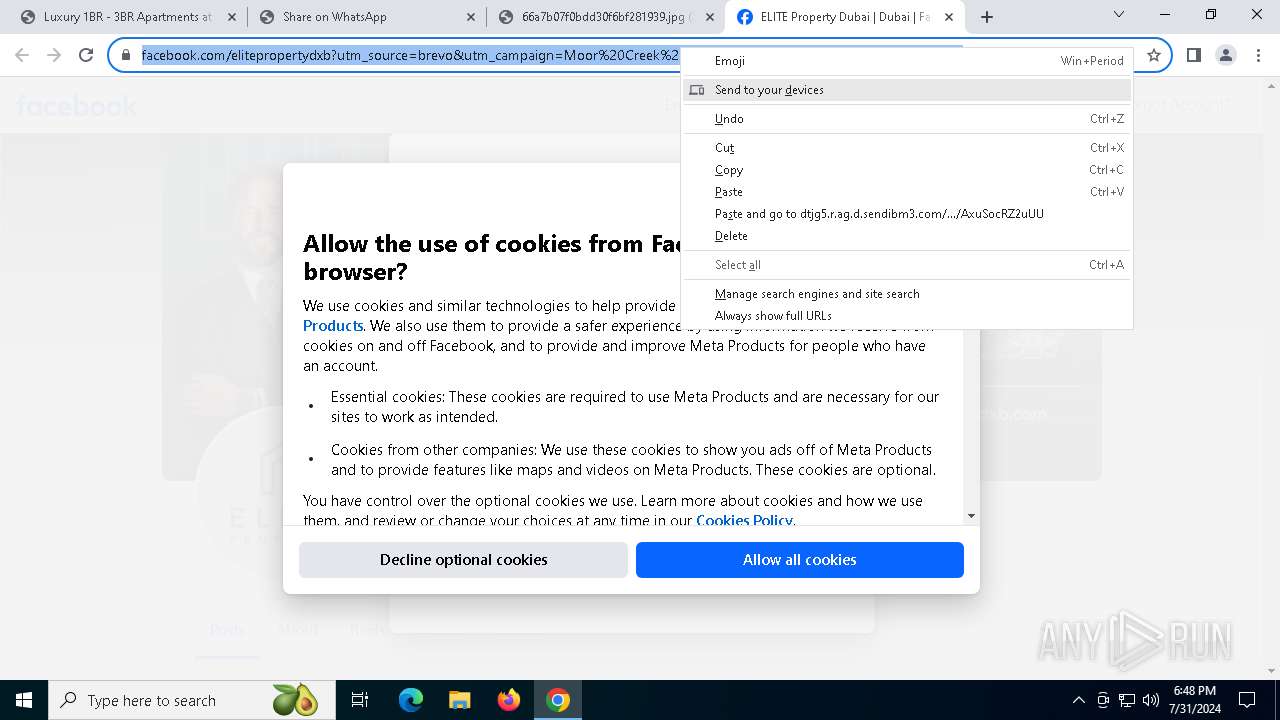1280x720 pixels.
Task: Open Firefox from the taskbar
Action: click(509, 700)
